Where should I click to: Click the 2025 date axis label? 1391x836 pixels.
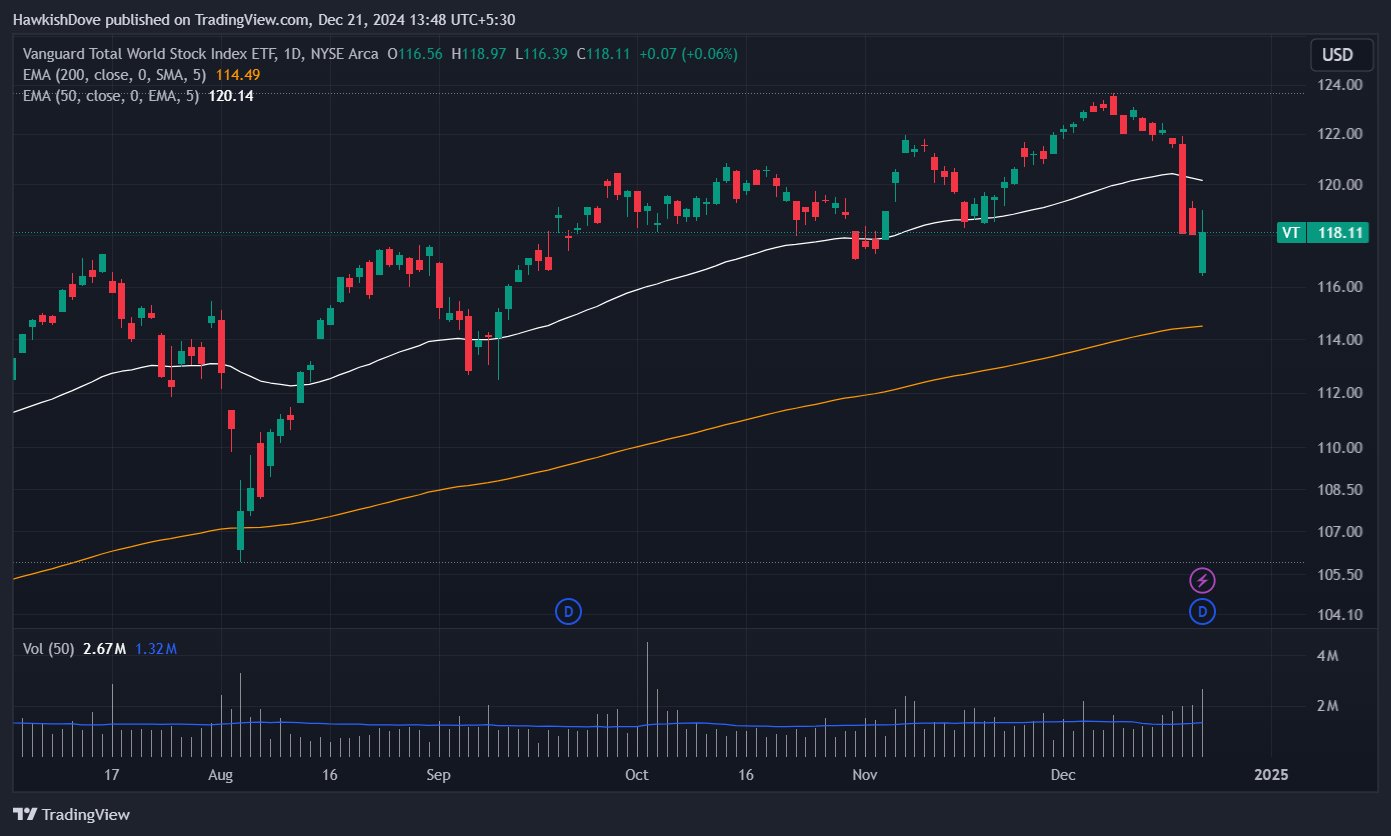(1271, 775)
